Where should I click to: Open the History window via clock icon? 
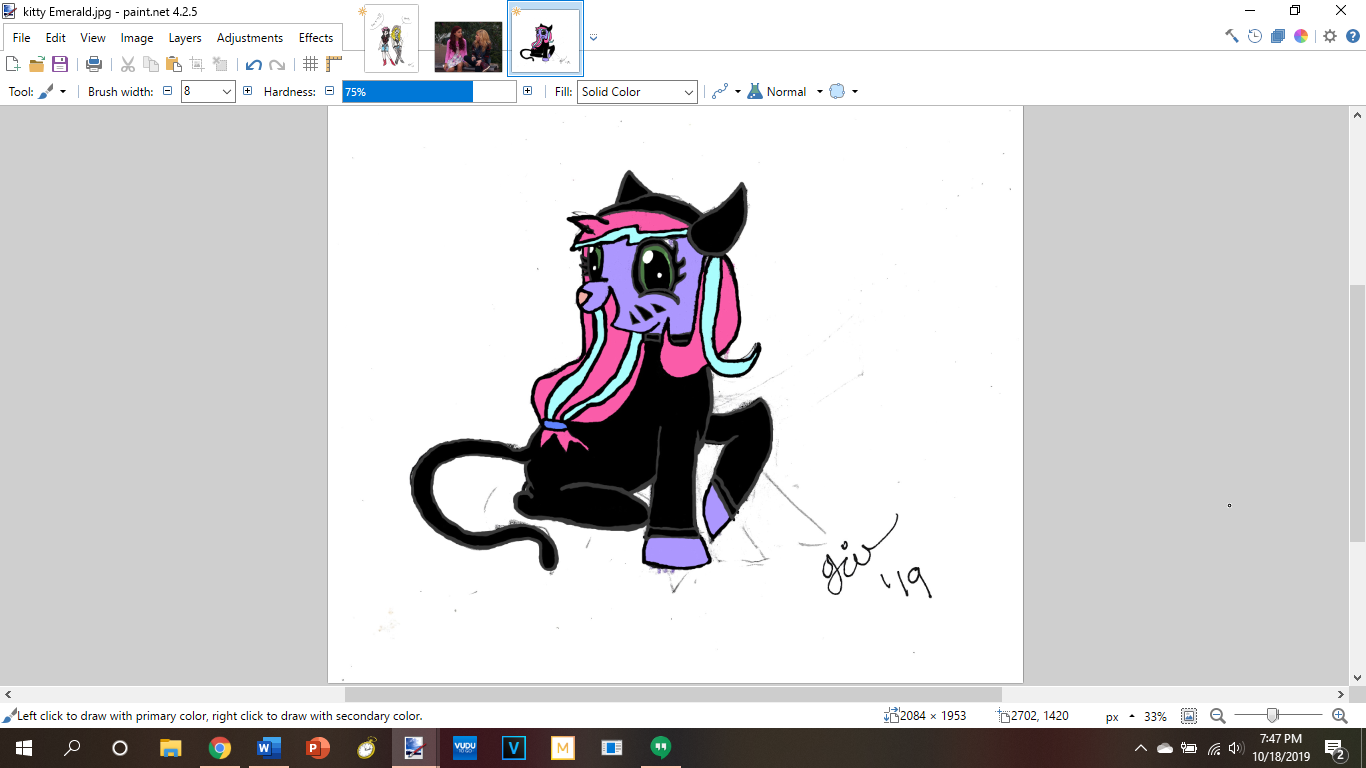[1255, 36]
